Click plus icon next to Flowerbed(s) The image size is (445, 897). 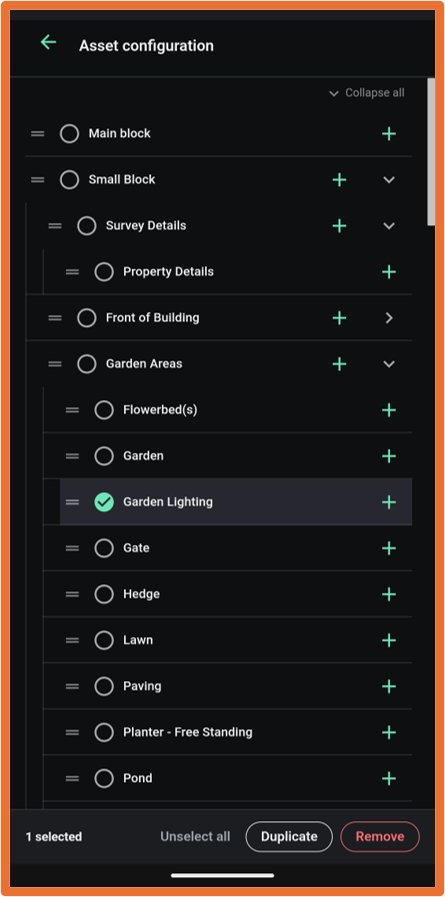tap(389, 410)
